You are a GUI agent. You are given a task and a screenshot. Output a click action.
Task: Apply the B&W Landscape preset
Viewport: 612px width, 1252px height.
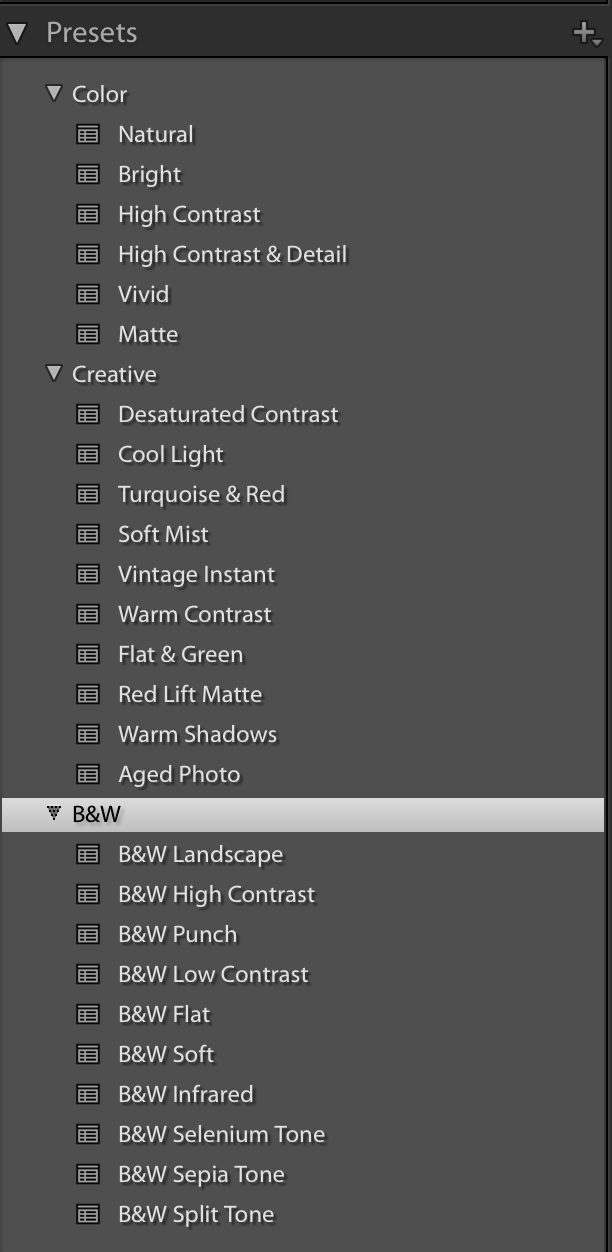[x=200, y=854]
